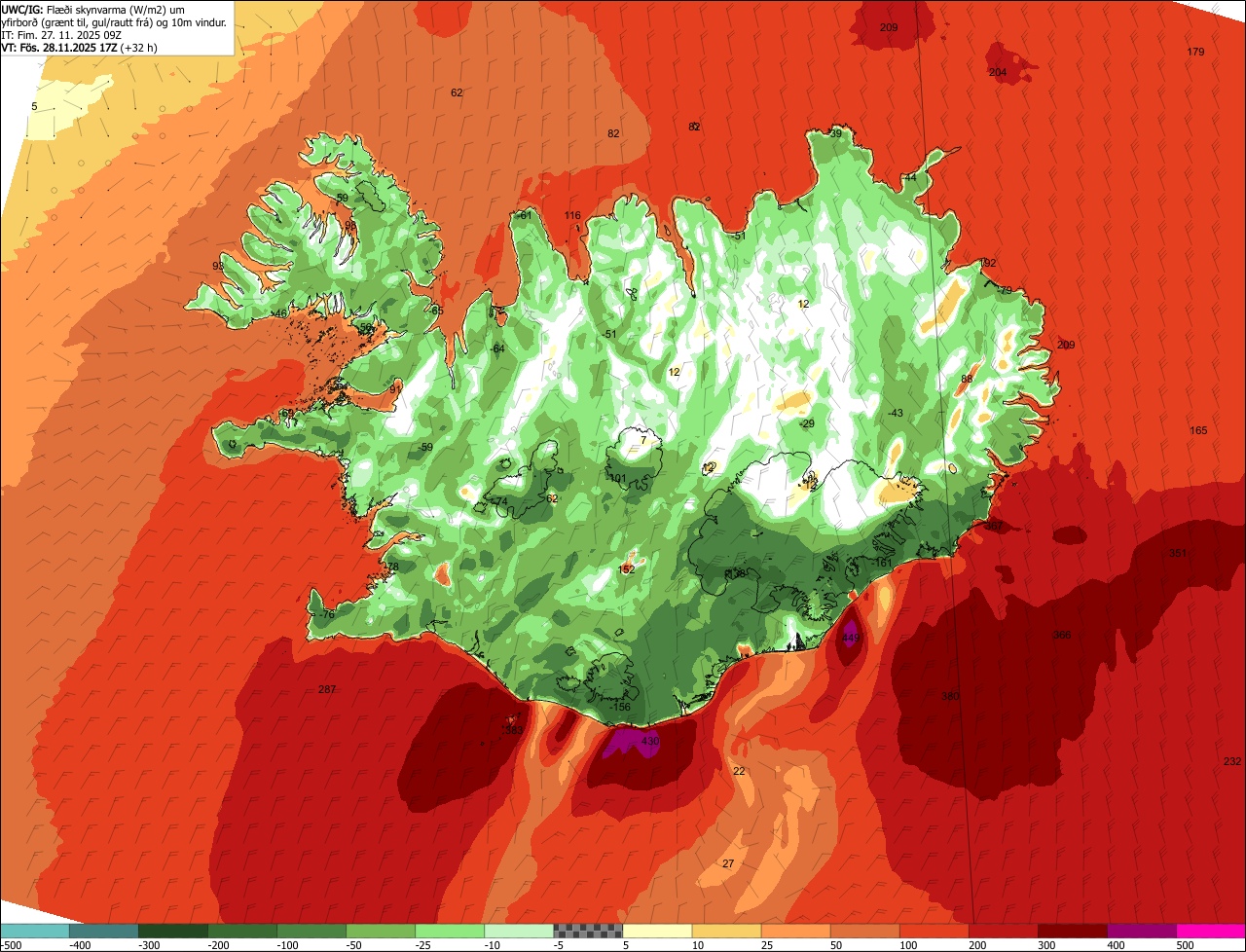Image resolution: width=1246 pixels, height=952 pixels.
Task: Click the map value '27' near the bottom
Action: point(728,863)
